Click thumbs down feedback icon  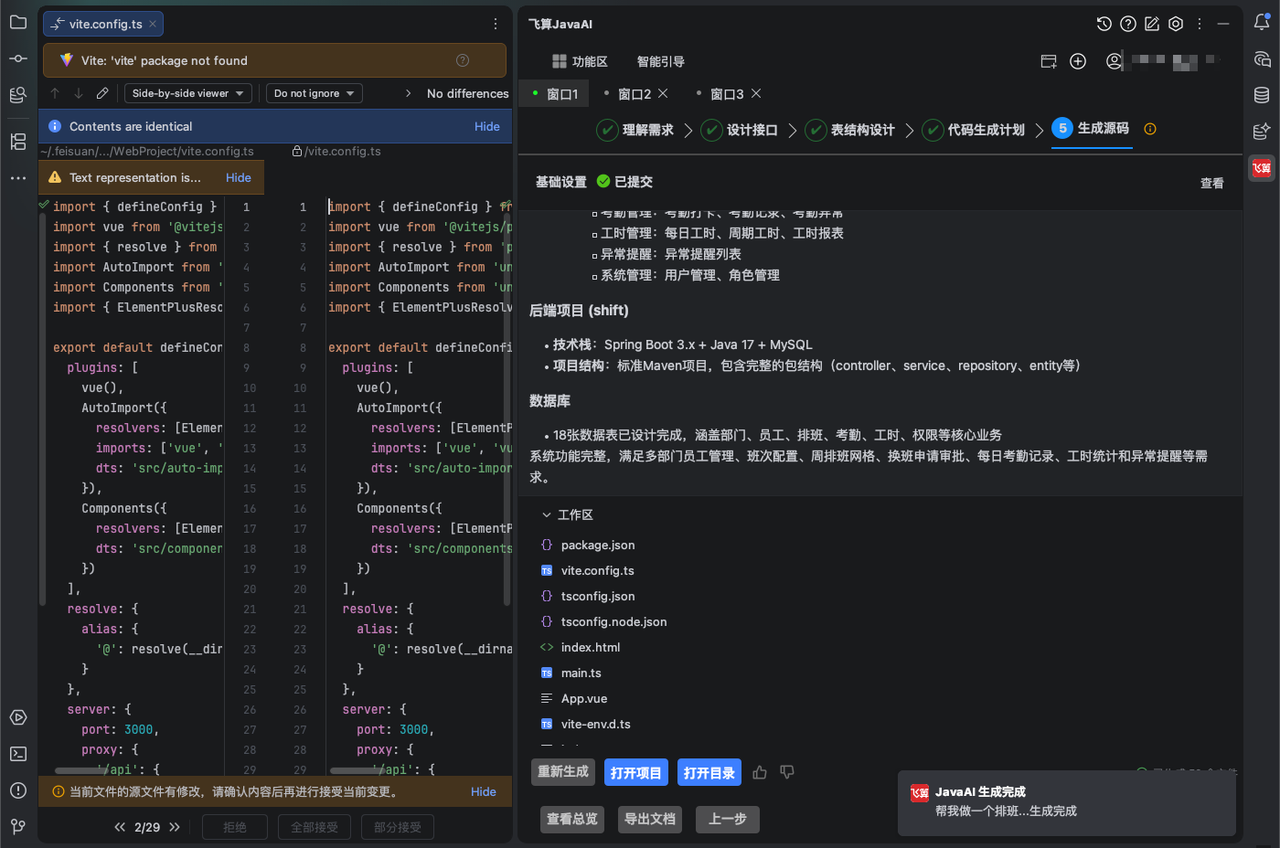[x=787, y=772]
